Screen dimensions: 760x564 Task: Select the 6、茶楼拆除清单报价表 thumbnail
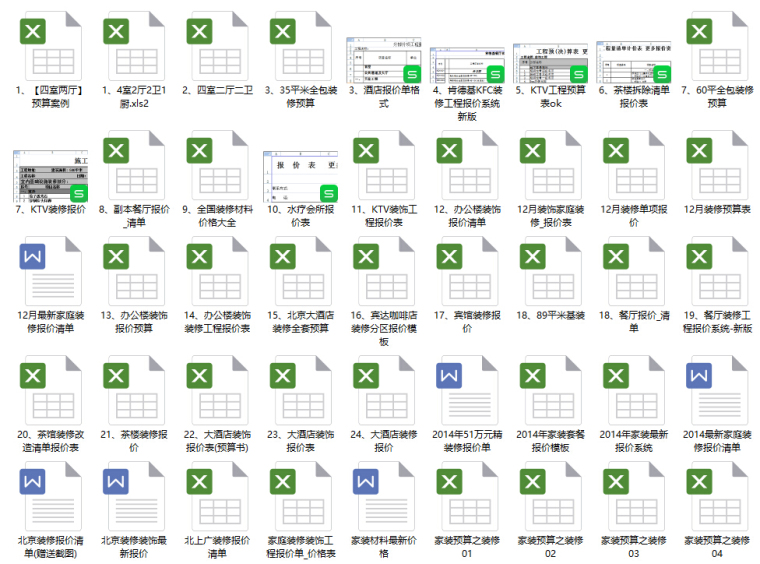pos(634,62)
